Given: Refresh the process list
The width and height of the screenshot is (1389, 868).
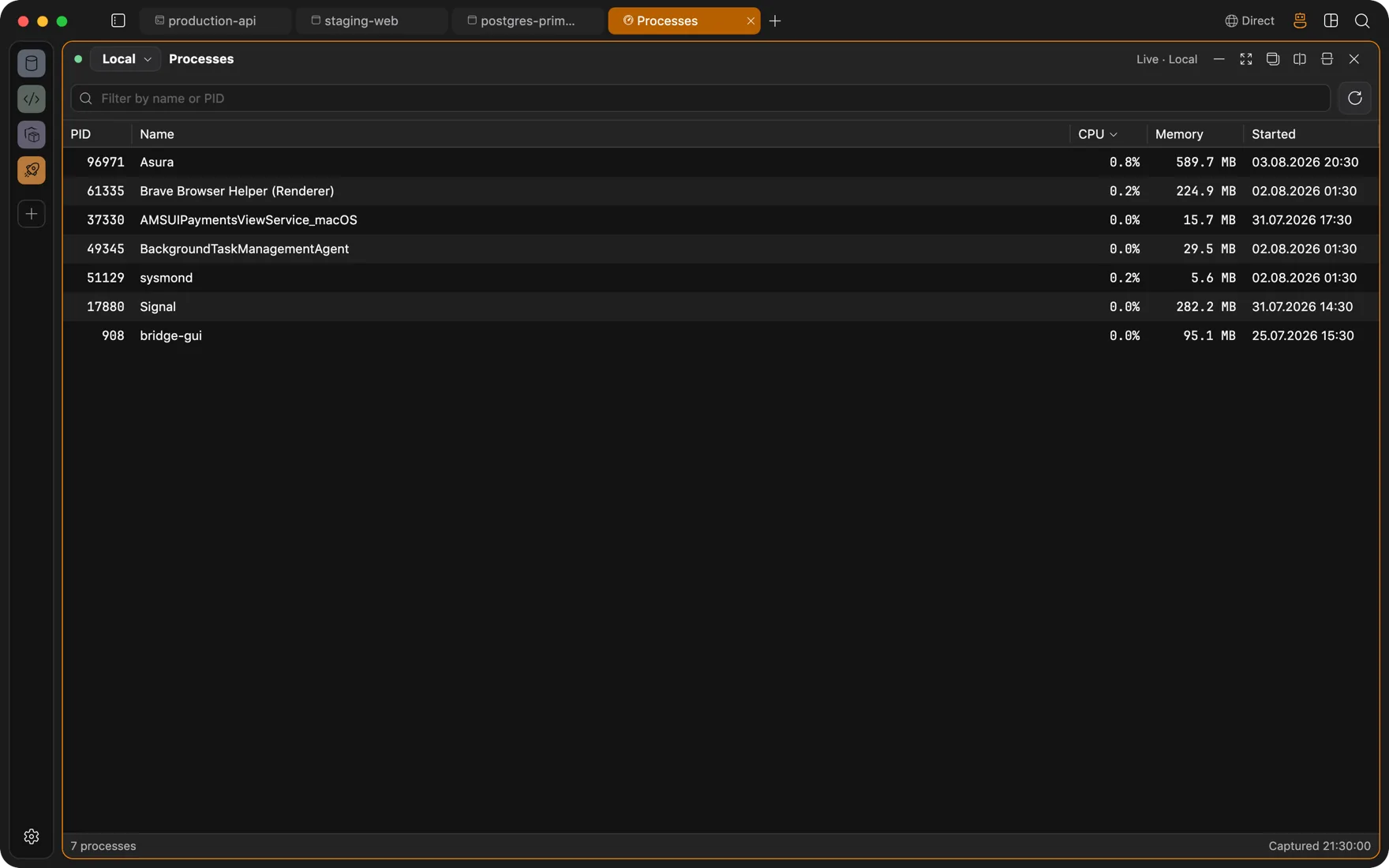Looking at the screenshot, I should [x=1355, y=98].
